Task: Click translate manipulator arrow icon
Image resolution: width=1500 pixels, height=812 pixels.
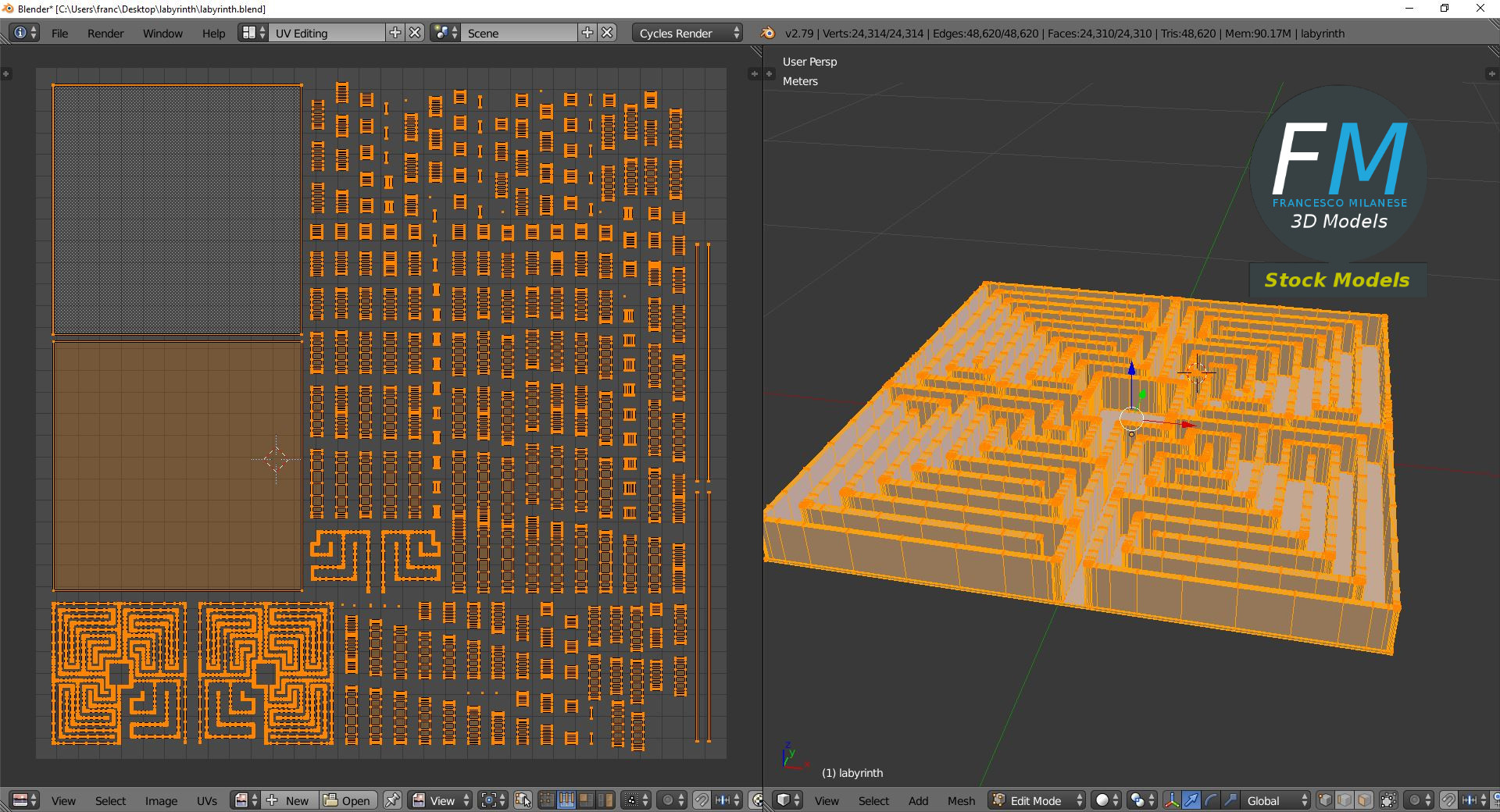Action: pyautogui.click(x=1191, y=800)
